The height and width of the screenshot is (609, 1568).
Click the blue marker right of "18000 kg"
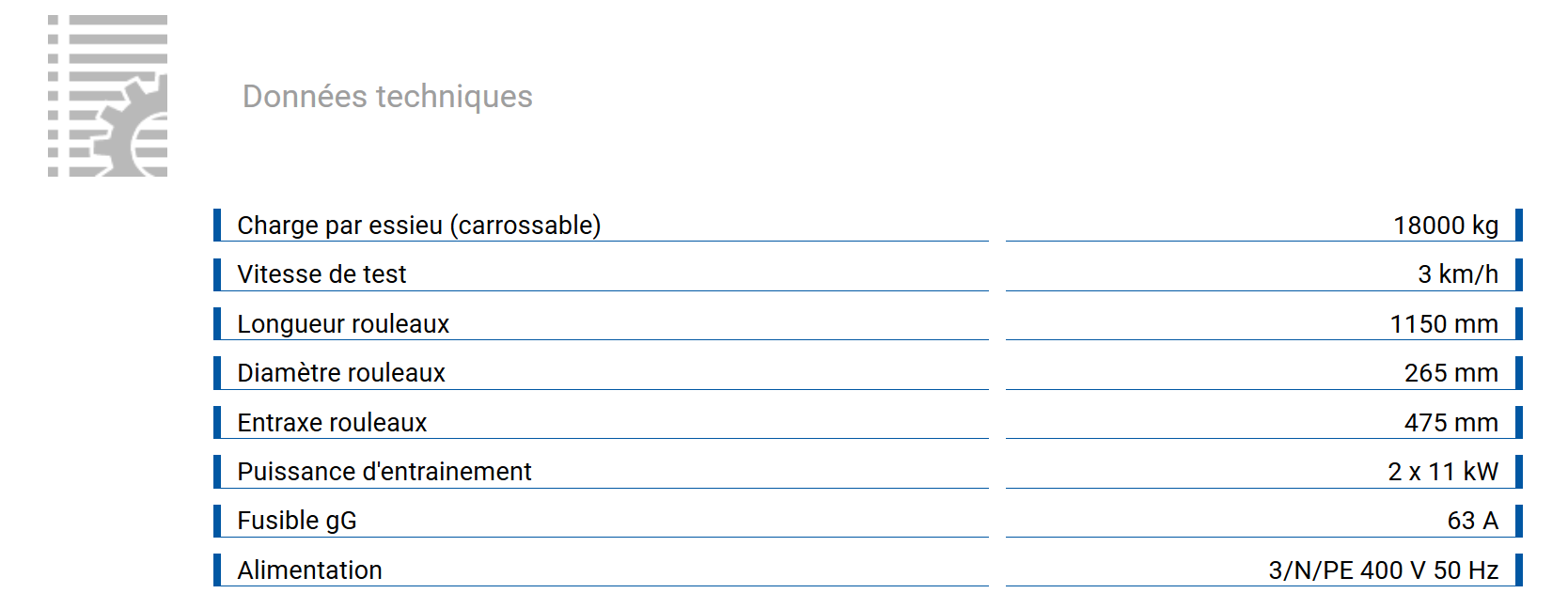click(1518, 226)
